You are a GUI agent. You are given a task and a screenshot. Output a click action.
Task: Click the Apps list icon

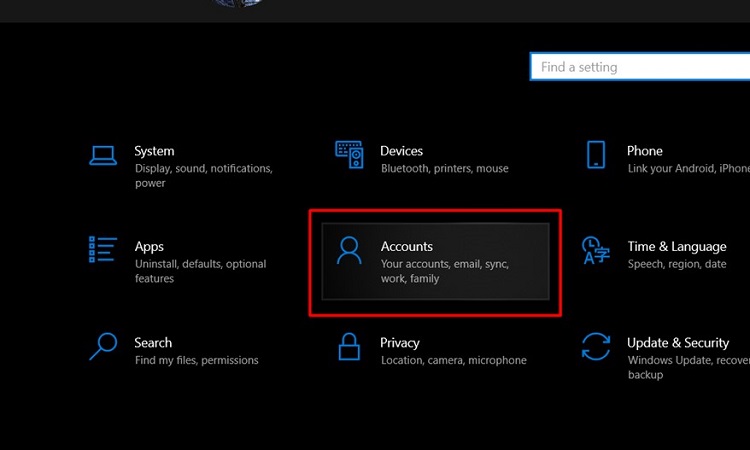[x=103, y=250]
